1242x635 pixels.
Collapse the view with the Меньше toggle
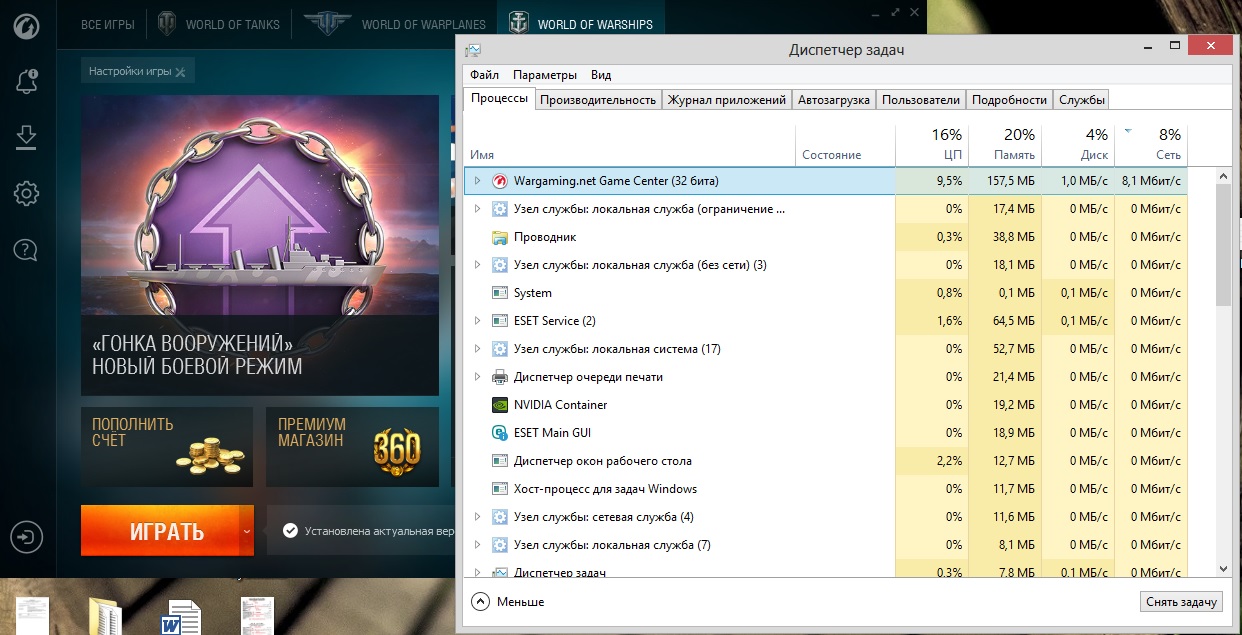click(508, 602)
